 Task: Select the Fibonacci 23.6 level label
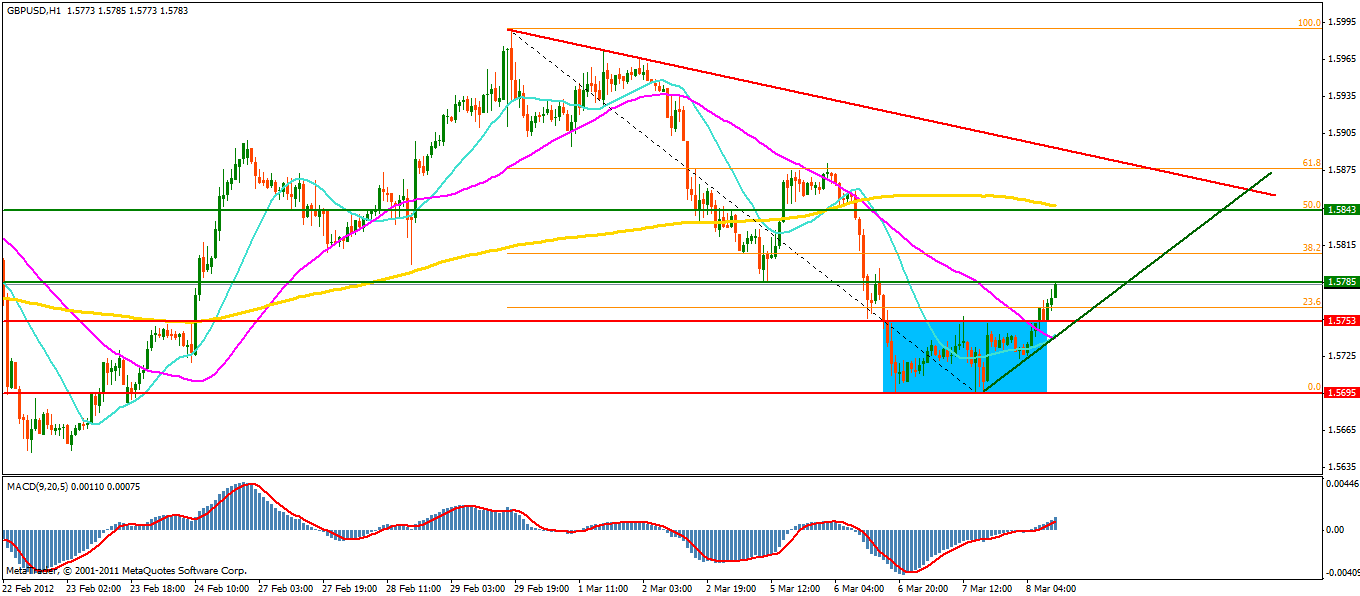pos(1311,301)
